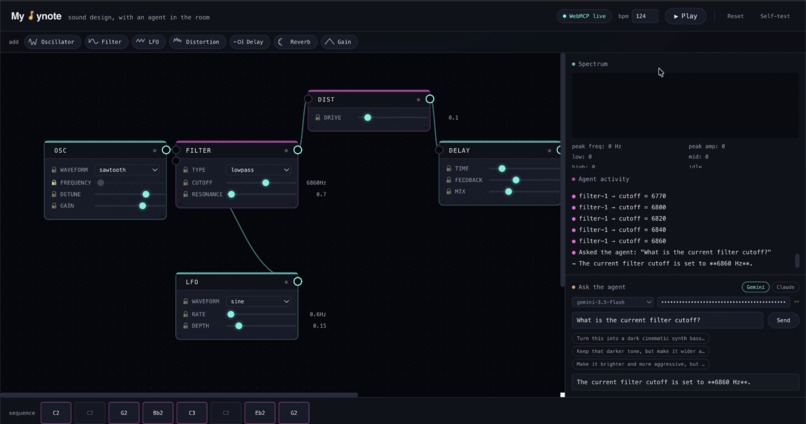The image size is (806, 424).
Task: Toggle lock icon beside FILTER TYPE
Action: tap(186, 170)
